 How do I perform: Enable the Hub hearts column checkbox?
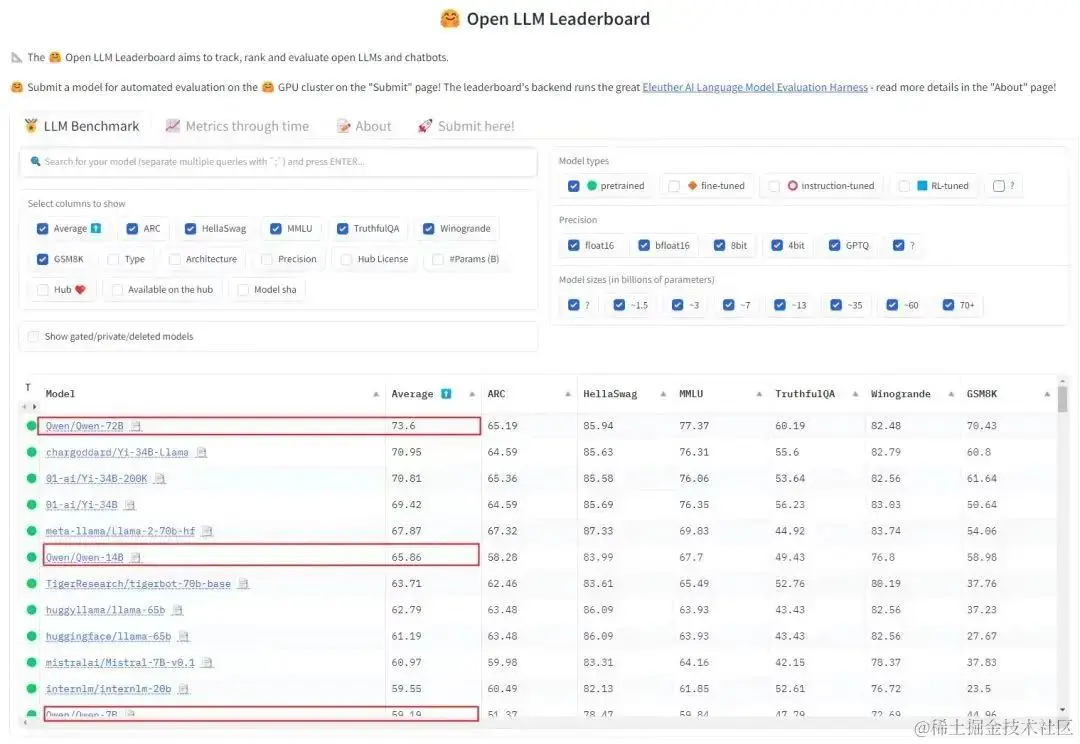pos(43,289)
